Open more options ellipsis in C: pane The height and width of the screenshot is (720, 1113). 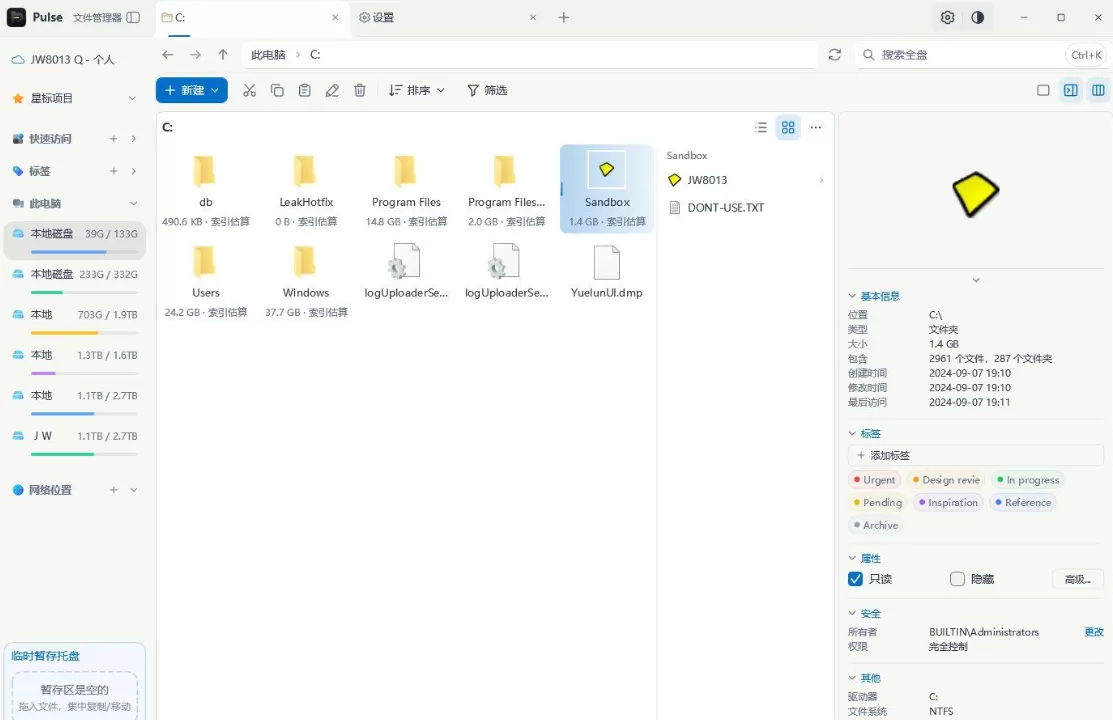(x=816, y=127)
